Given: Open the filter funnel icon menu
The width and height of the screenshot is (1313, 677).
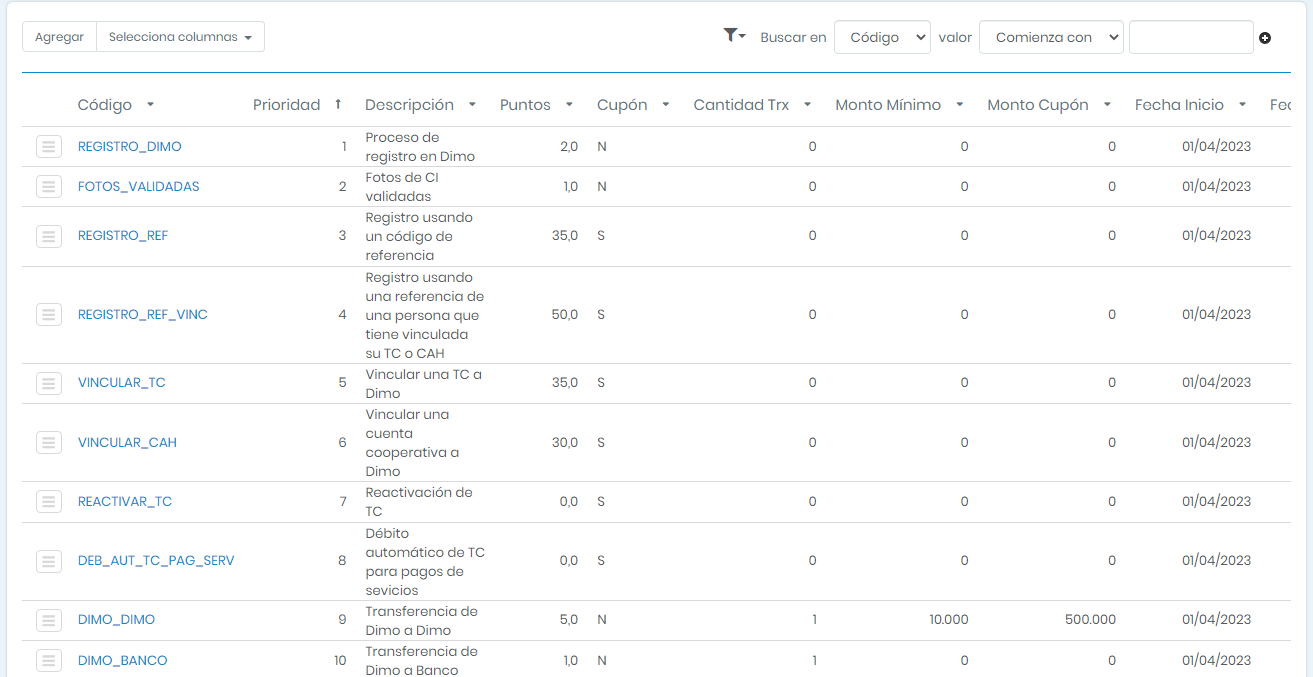Looking at the screenshot, I should 734,36.
